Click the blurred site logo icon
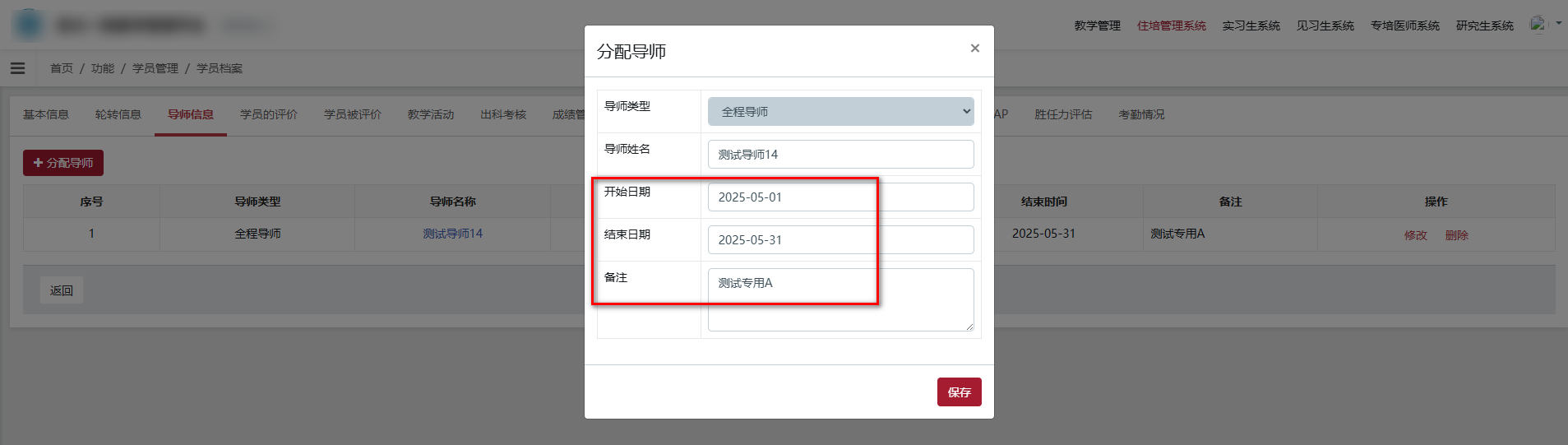The image size is (1568, 445). tap(29, 25)
